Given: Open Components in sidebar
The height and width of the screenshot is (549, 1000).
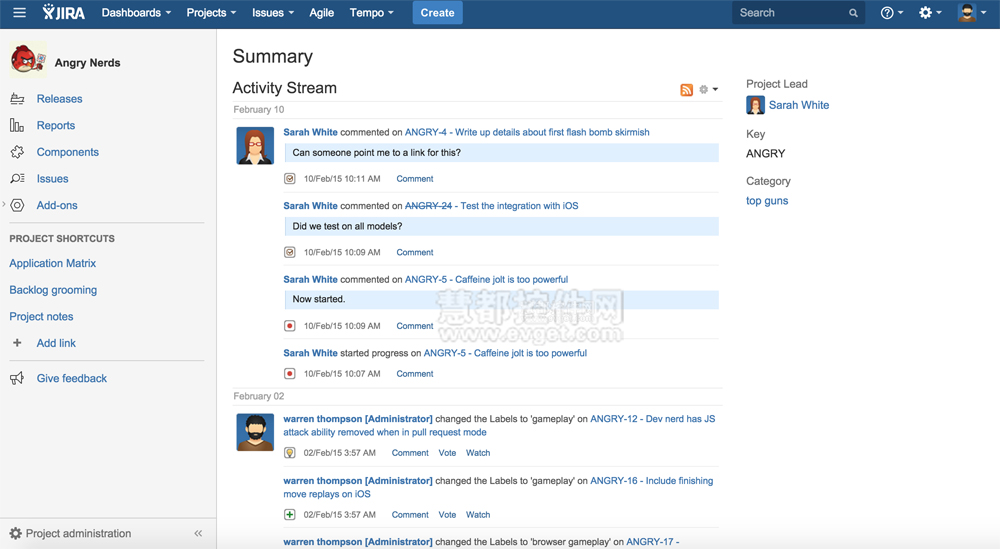Looking at the screenshot, I should point(68,152).
